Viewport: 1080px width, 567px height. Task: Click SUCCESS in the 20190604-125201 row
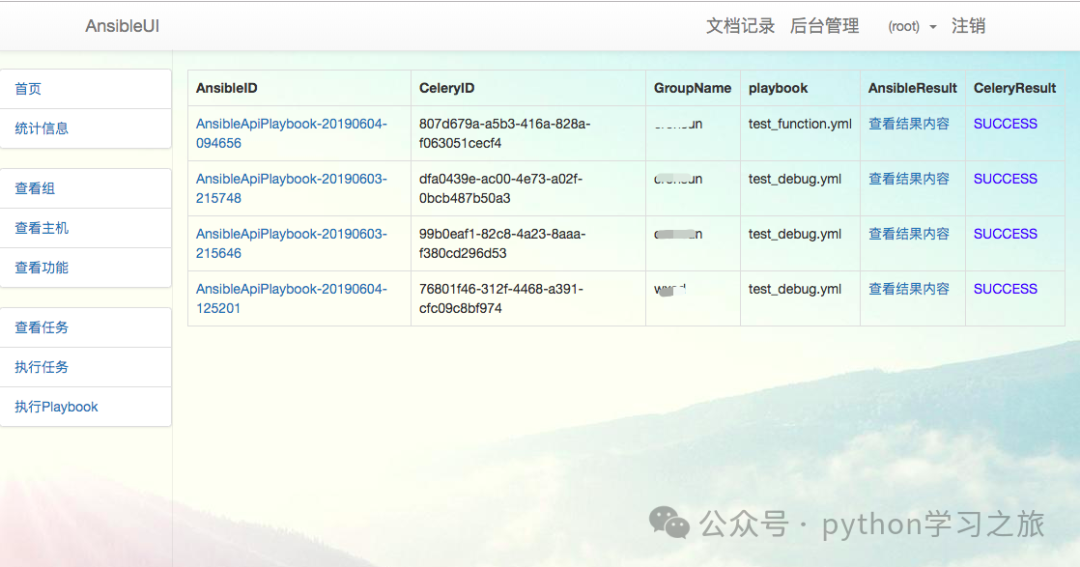1005,289
